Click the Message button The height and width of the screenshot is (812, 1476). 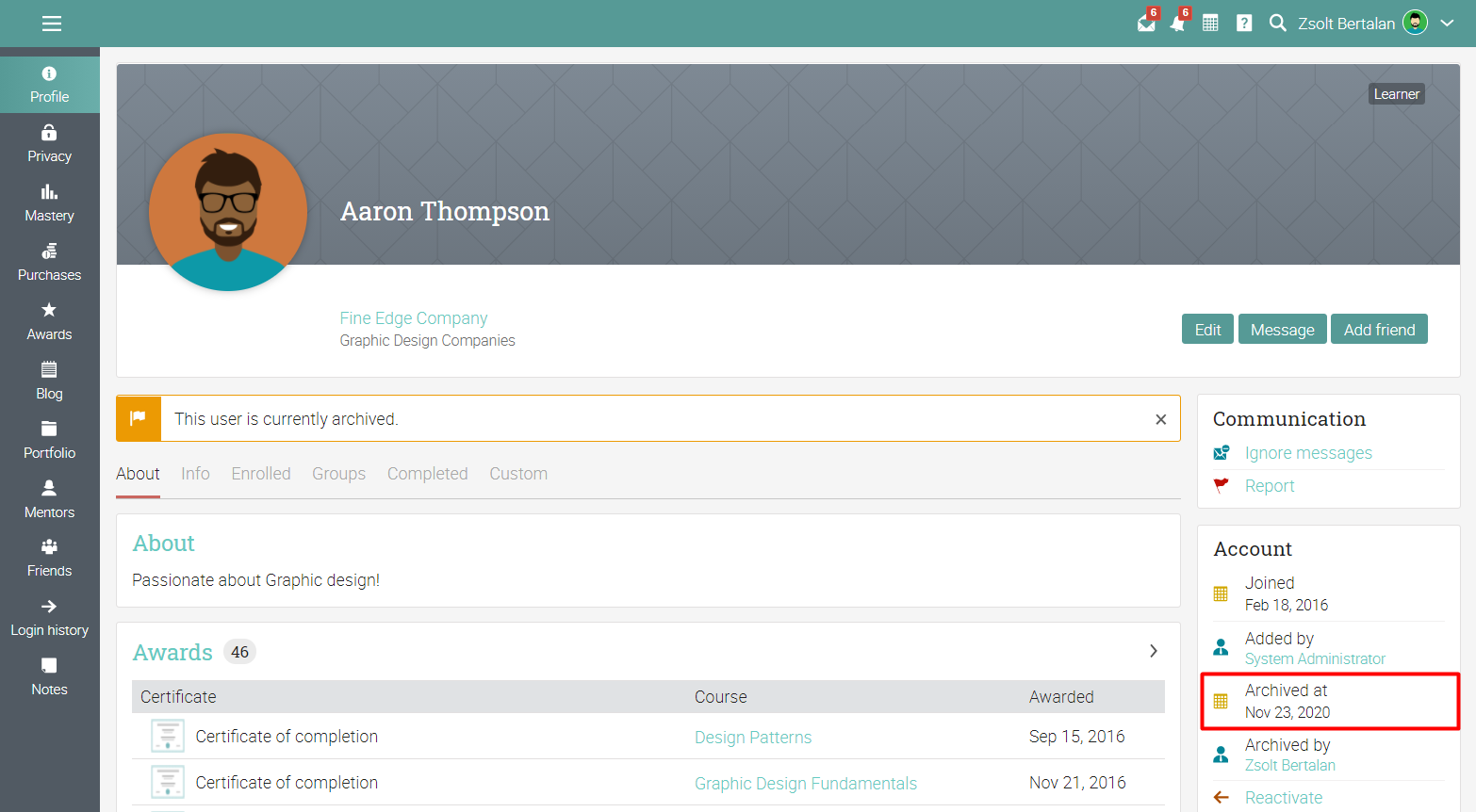pyautogui.click(x=1282, y=330)
